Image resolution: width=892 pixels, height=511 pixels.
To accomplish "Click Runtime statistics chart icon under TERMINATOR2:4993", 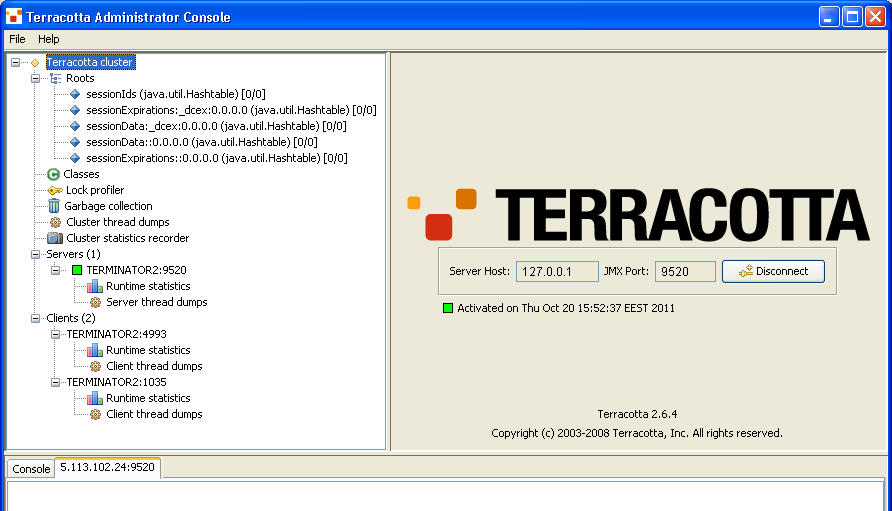I will 95,350.
